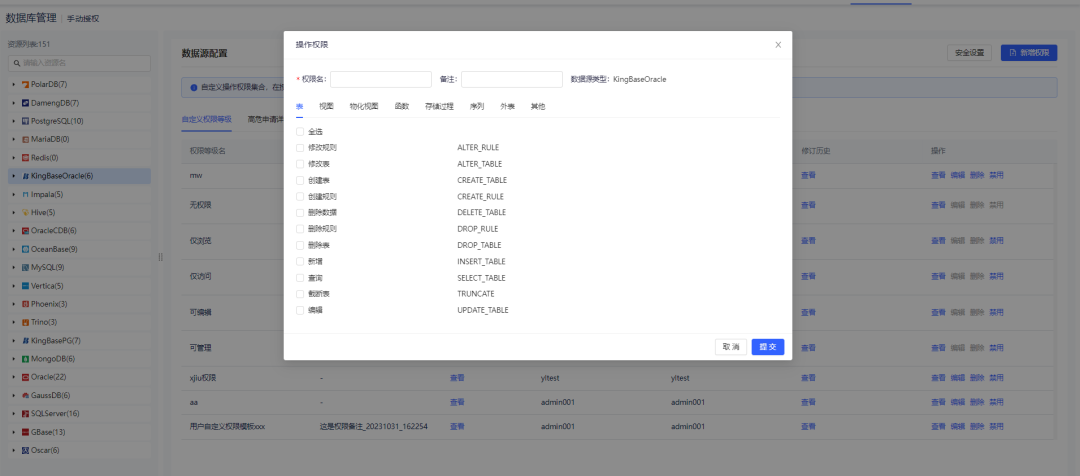Image resolution: width=1080 pixels, height=476 pixels.
Task: Click the search magnifier icon in resource filter
Action: 17,63
